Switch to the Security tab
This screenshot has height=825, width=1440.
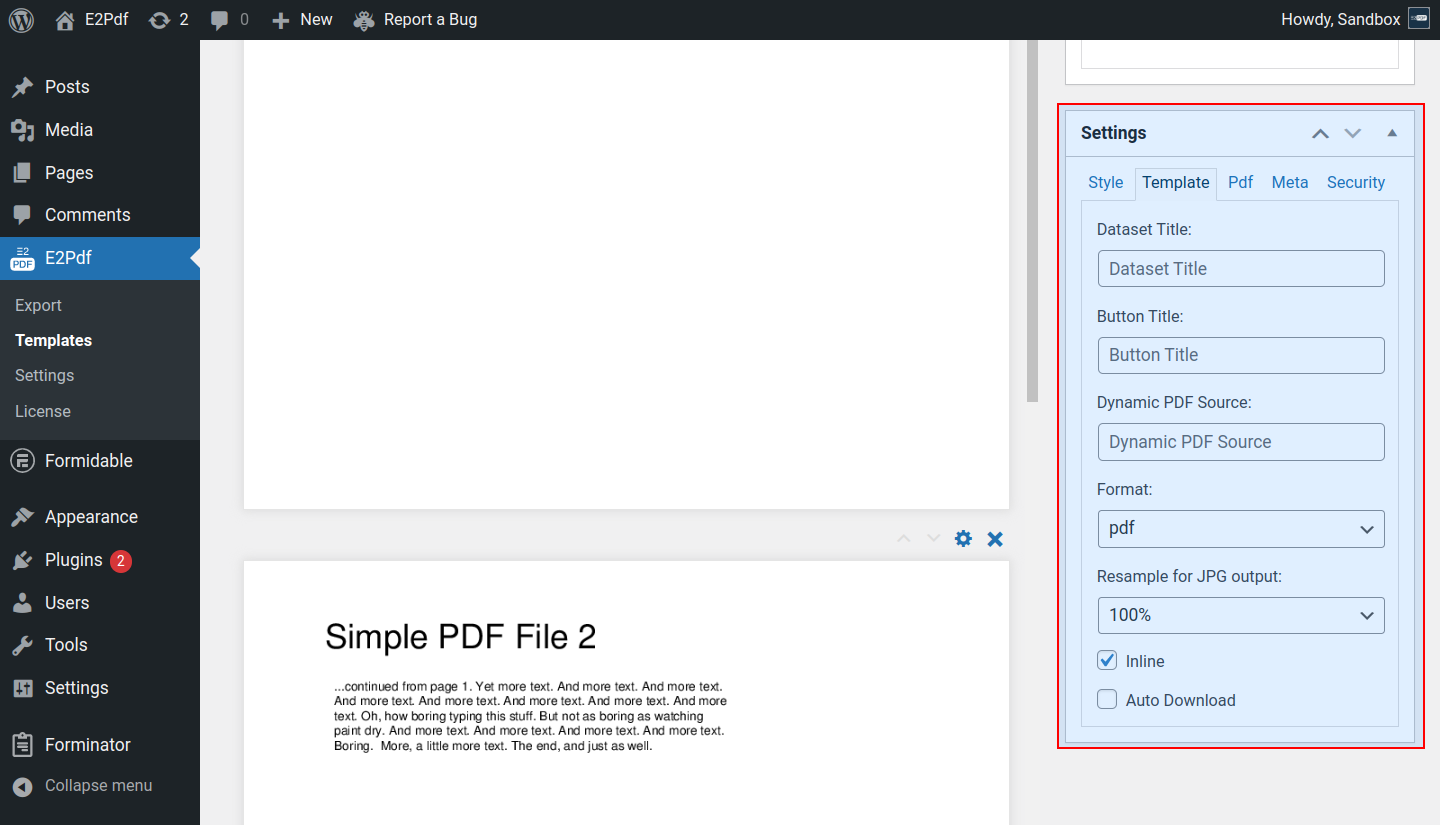click(1355, 182)
